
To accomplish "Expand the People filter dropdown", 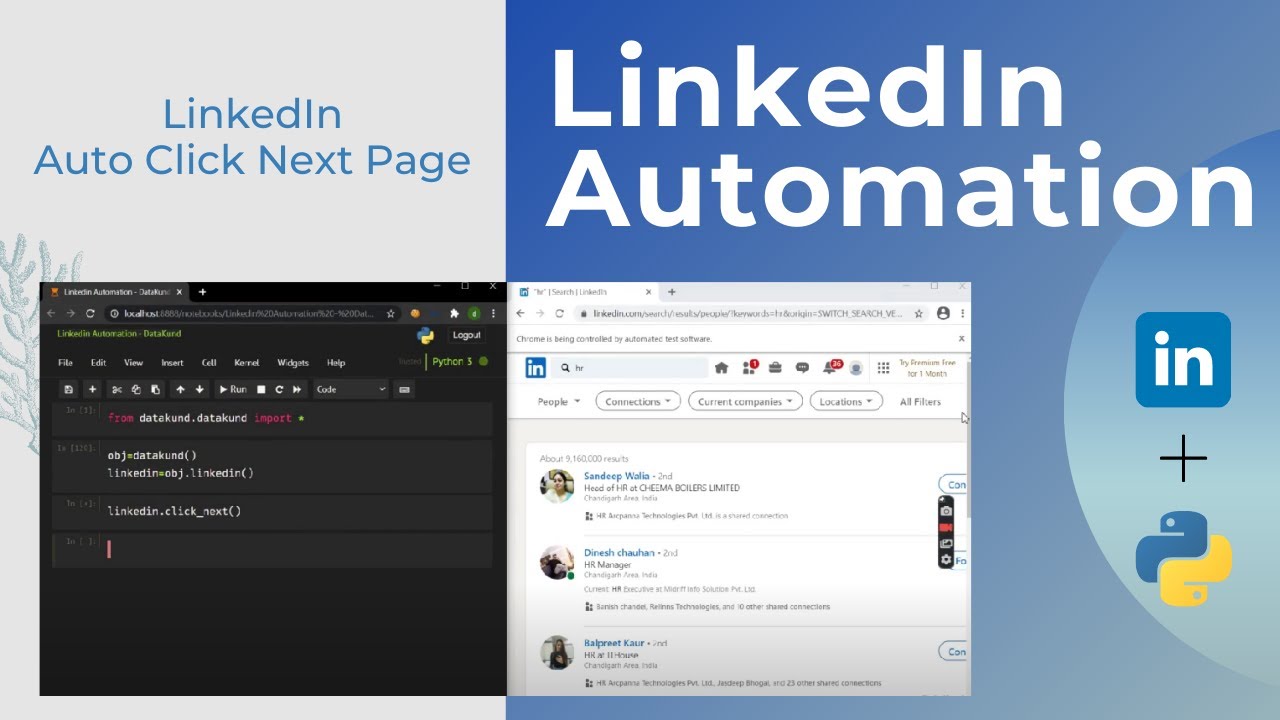I will tap(559, 401).
